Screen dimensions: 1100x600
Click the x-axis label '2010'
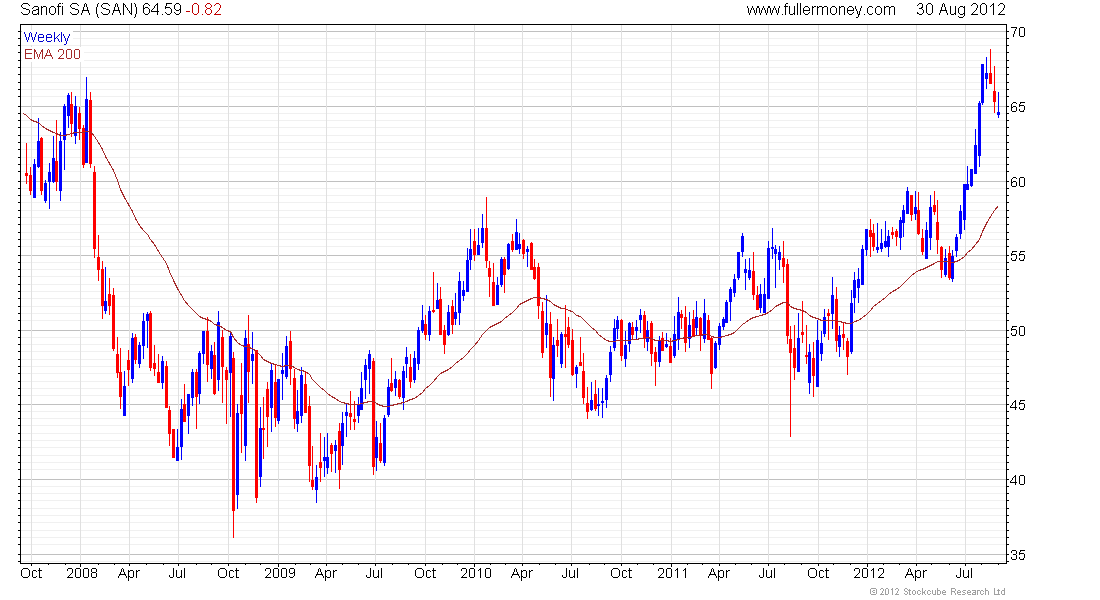[476, 573]
